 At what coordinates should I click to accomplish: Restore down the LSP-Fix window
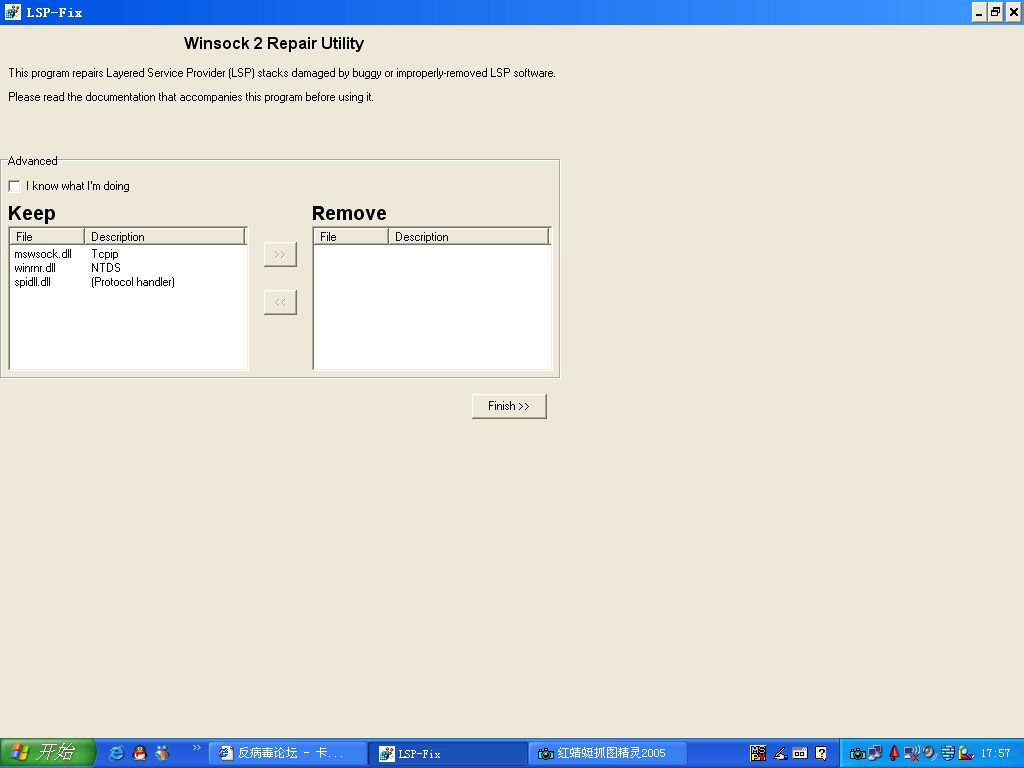pyautogui.click(x=995, y=12)
